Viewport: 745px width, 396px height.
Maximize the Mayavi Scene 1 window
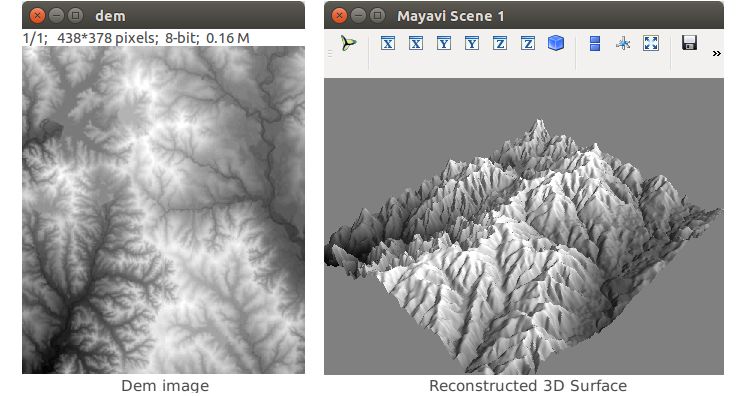pos(377,15)
